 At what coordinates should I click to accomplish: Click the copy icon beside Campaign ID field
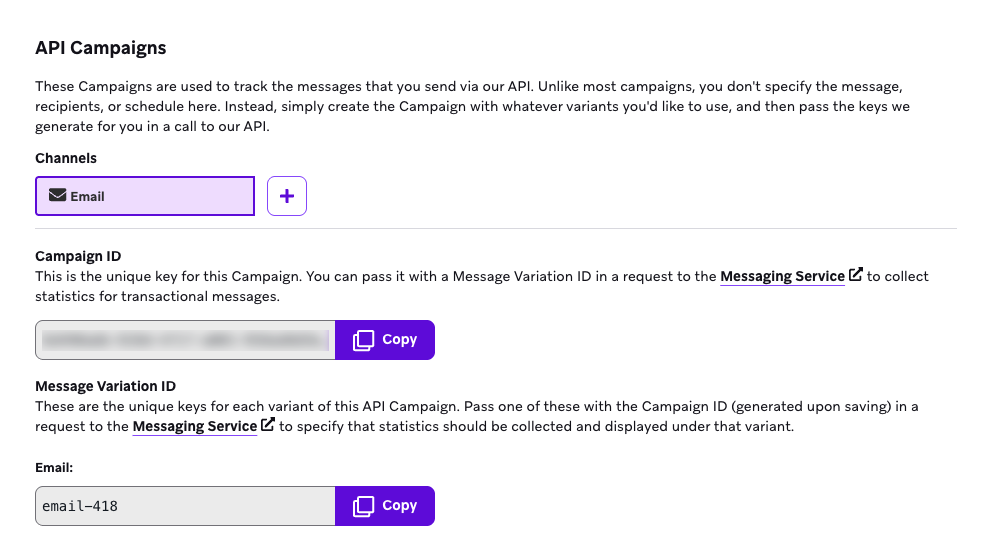tap(363, 340)
